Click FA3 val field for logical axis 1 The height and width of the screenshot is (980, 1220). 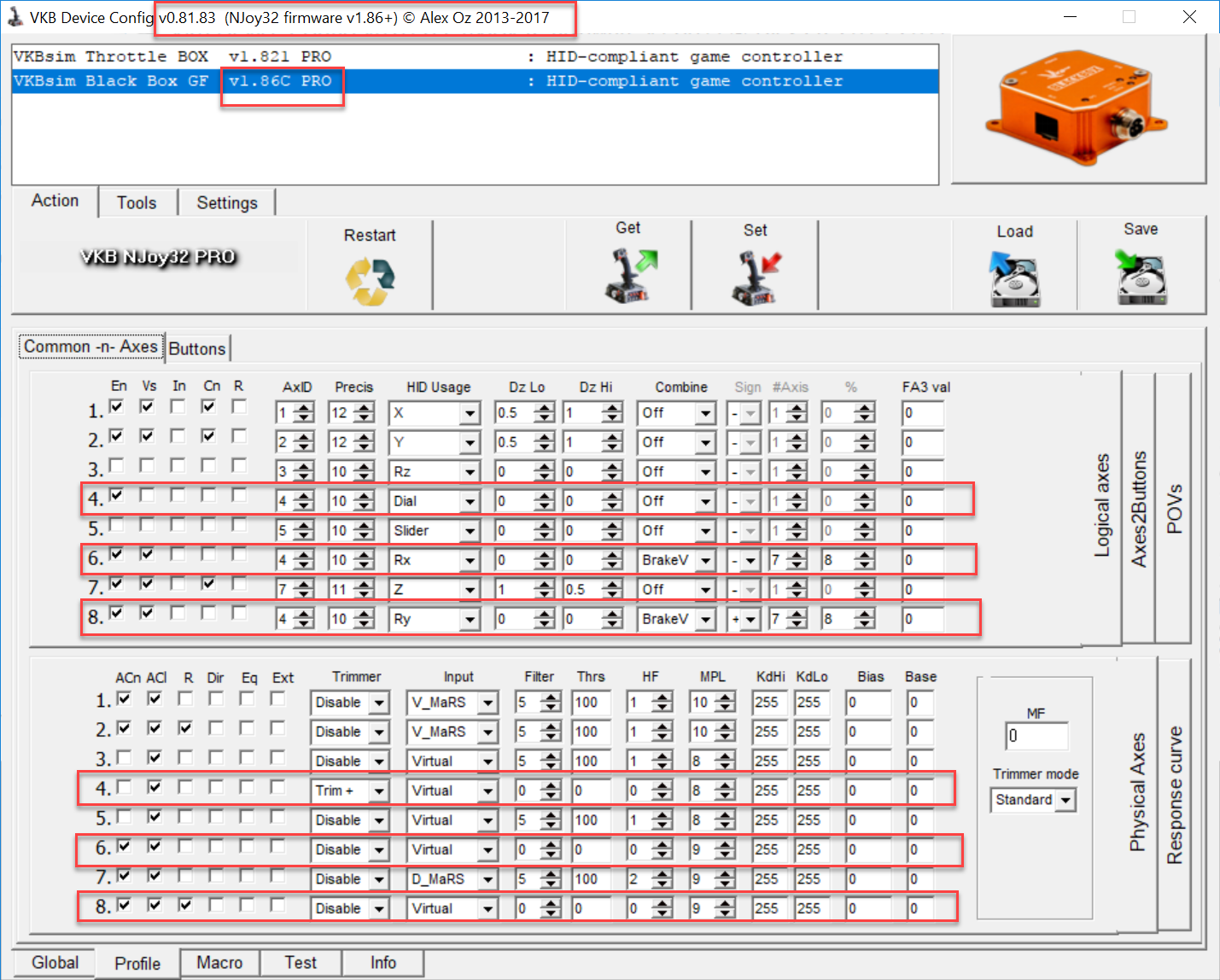(x=923, y=414)
